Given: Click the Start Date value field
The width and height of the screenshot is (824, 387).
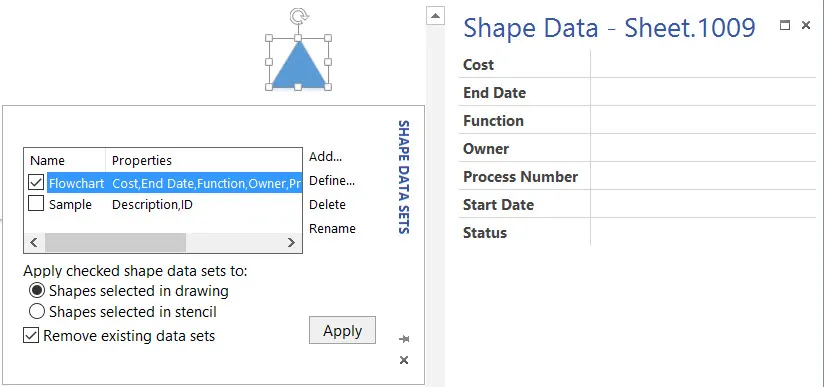Looking at the screenshot, I should pos(703,204).
